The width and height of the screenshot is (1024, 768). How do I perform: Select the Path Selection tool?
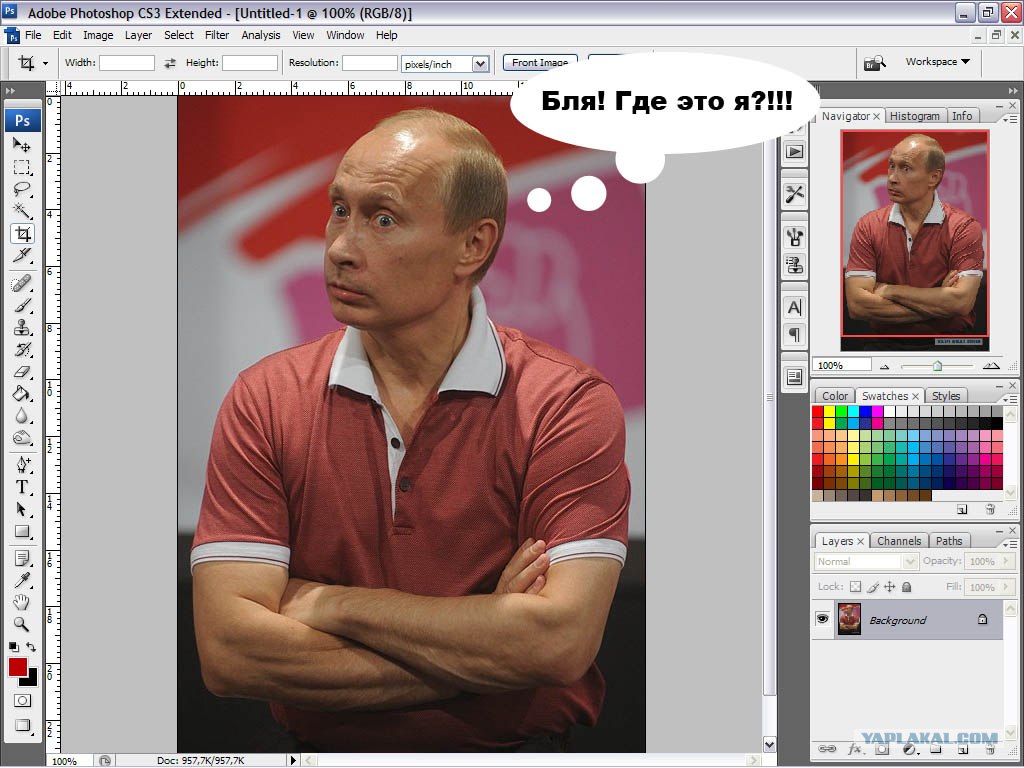(22, 509)
